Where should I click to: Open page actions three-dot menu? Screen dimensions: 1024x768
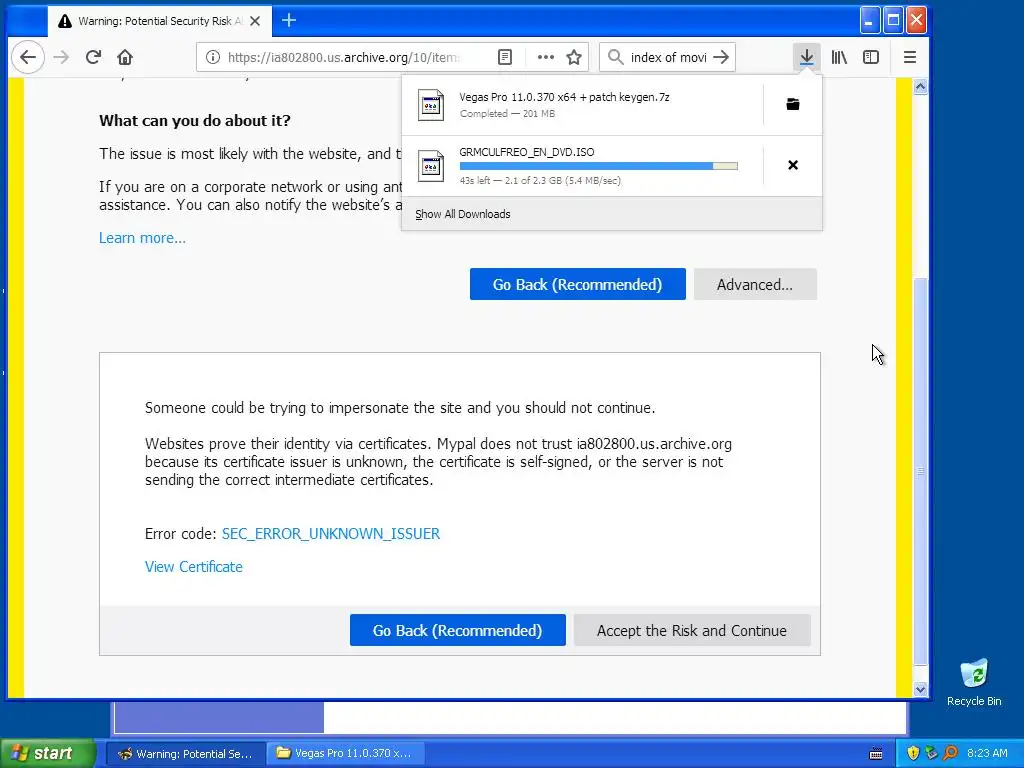coord(545,57)
